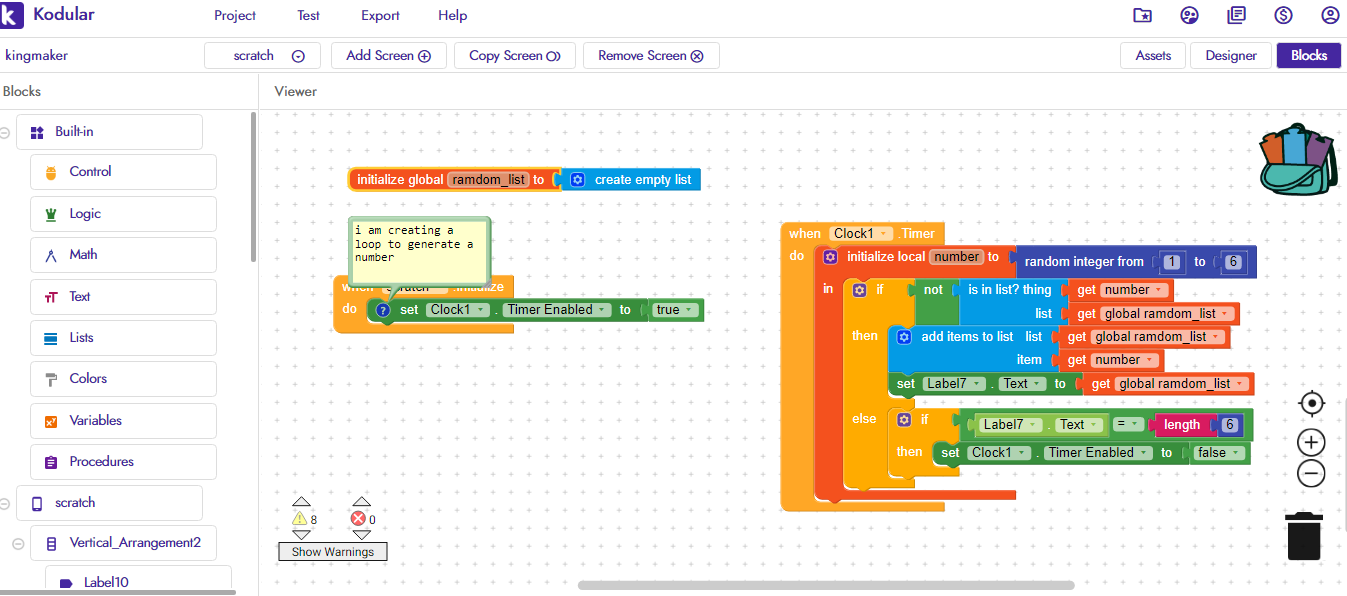Open the false value dropdown in else branch
The width and height of the screenshot is (1347, 596).
[1238, 453]
